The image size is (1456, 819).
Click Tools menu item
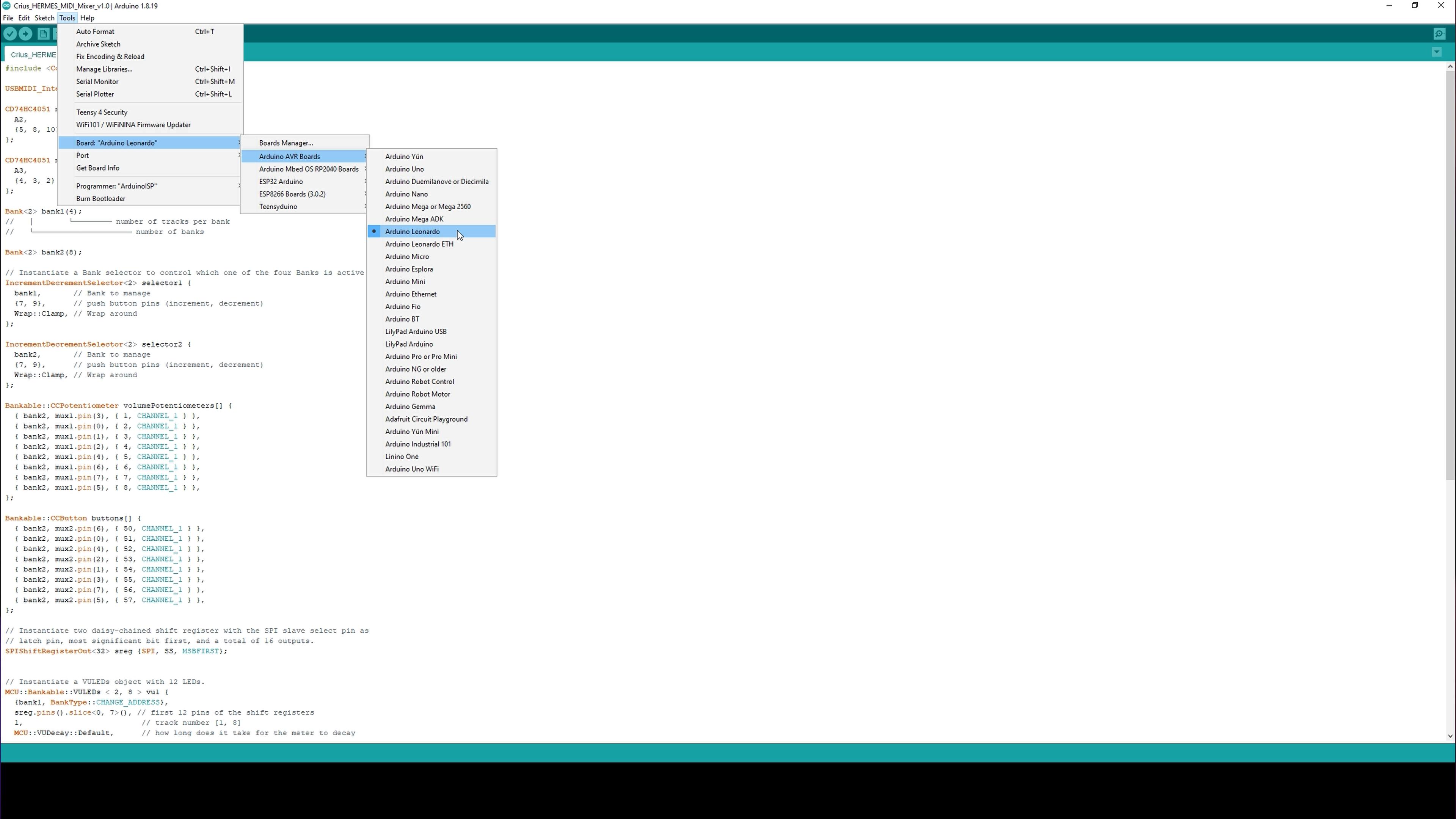[66, 18]
